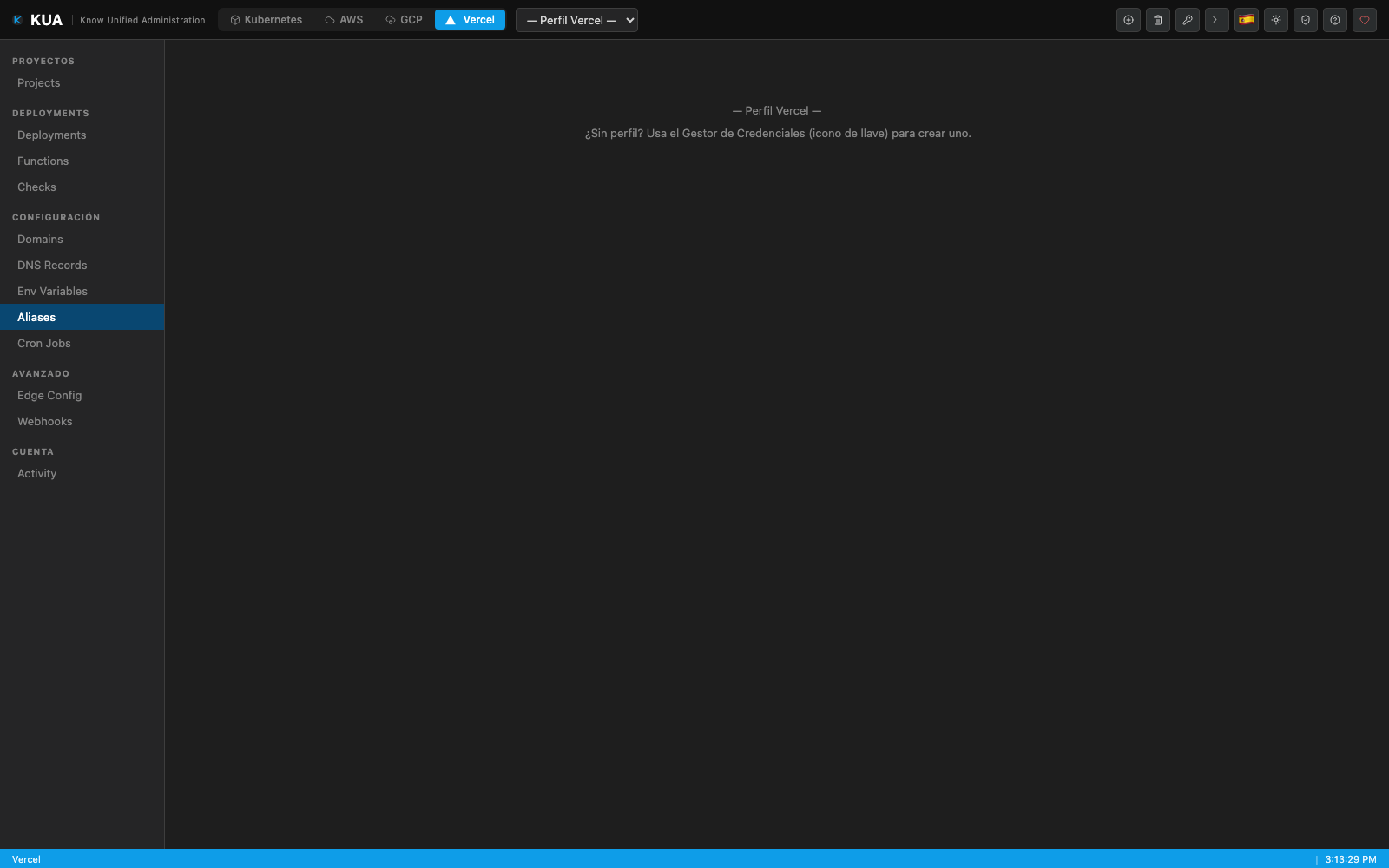Click the '¿Sin perfil?' hint message
The image size is (1389, 868).
tap(778, 133)
